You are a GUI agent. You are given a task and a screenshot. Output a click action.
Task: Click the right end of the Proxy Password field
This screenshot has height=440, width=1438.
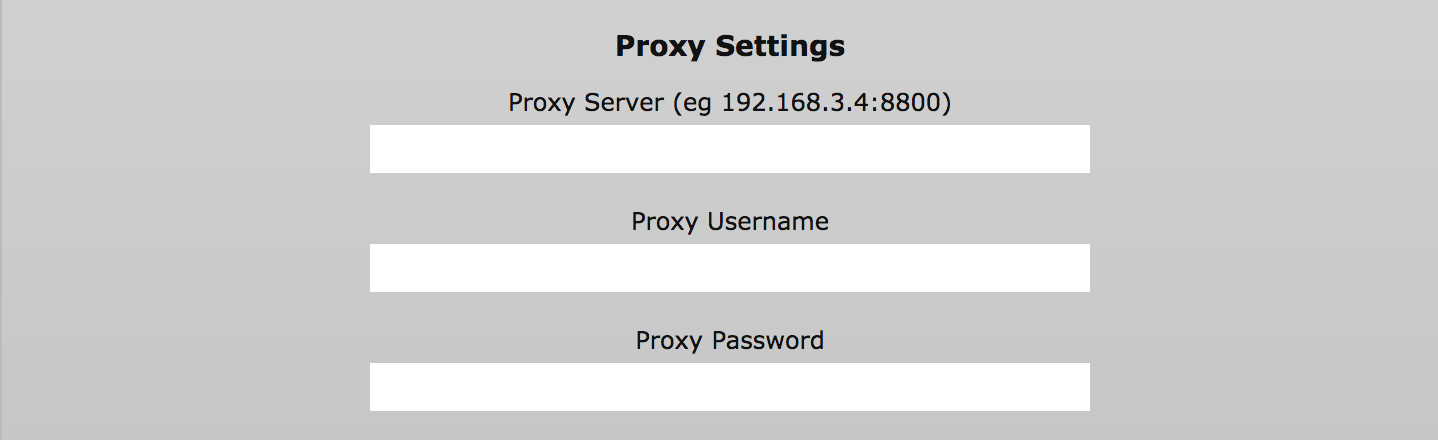click(1075, 387)
